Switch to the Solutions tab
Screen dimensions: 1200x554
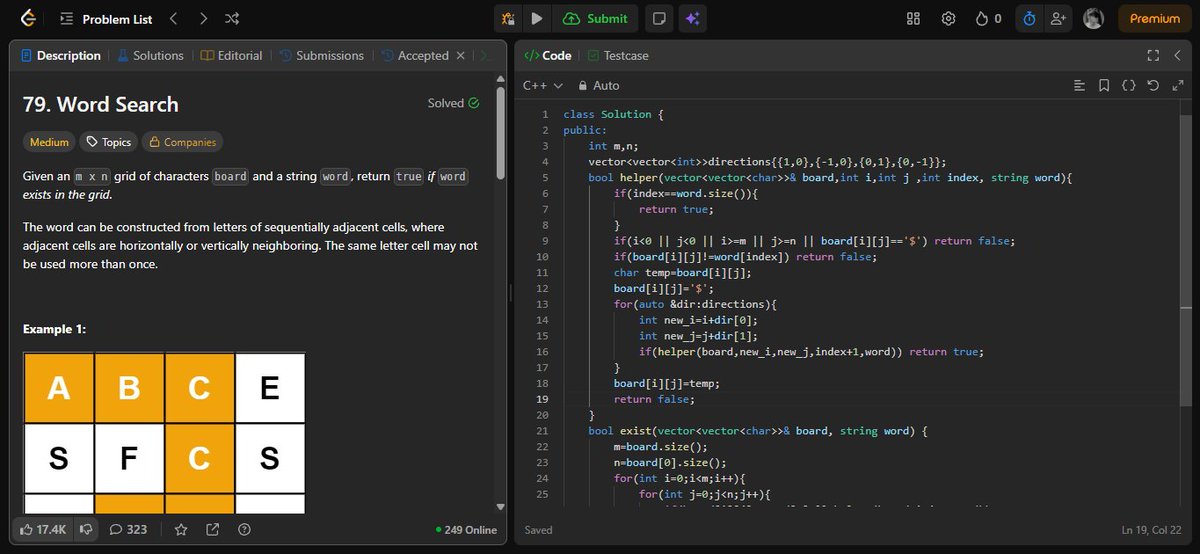pos(151,55)
